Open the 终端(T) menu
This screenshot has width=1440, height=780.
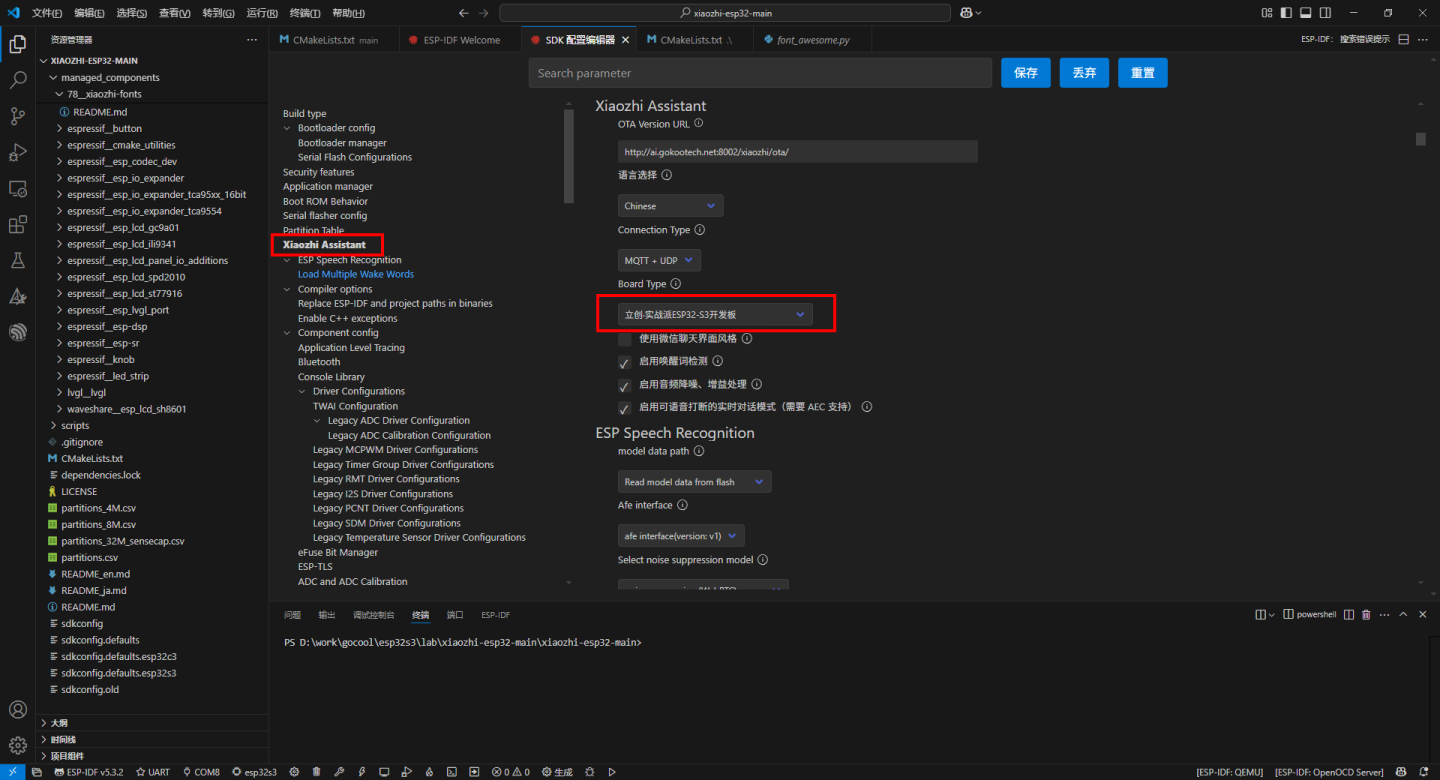306,13
